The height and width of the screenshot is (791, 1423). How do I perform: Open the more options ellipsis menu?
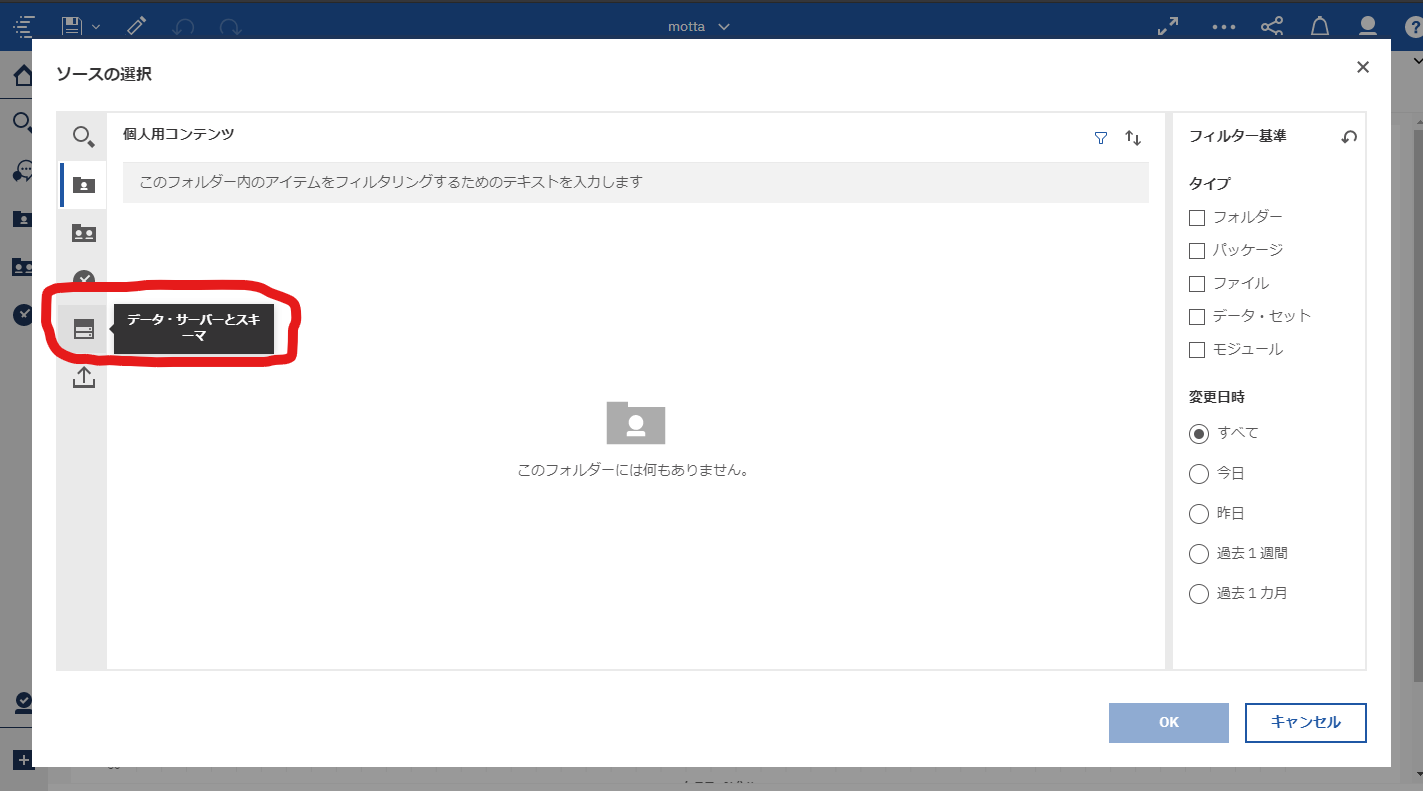pos(1223,26)
